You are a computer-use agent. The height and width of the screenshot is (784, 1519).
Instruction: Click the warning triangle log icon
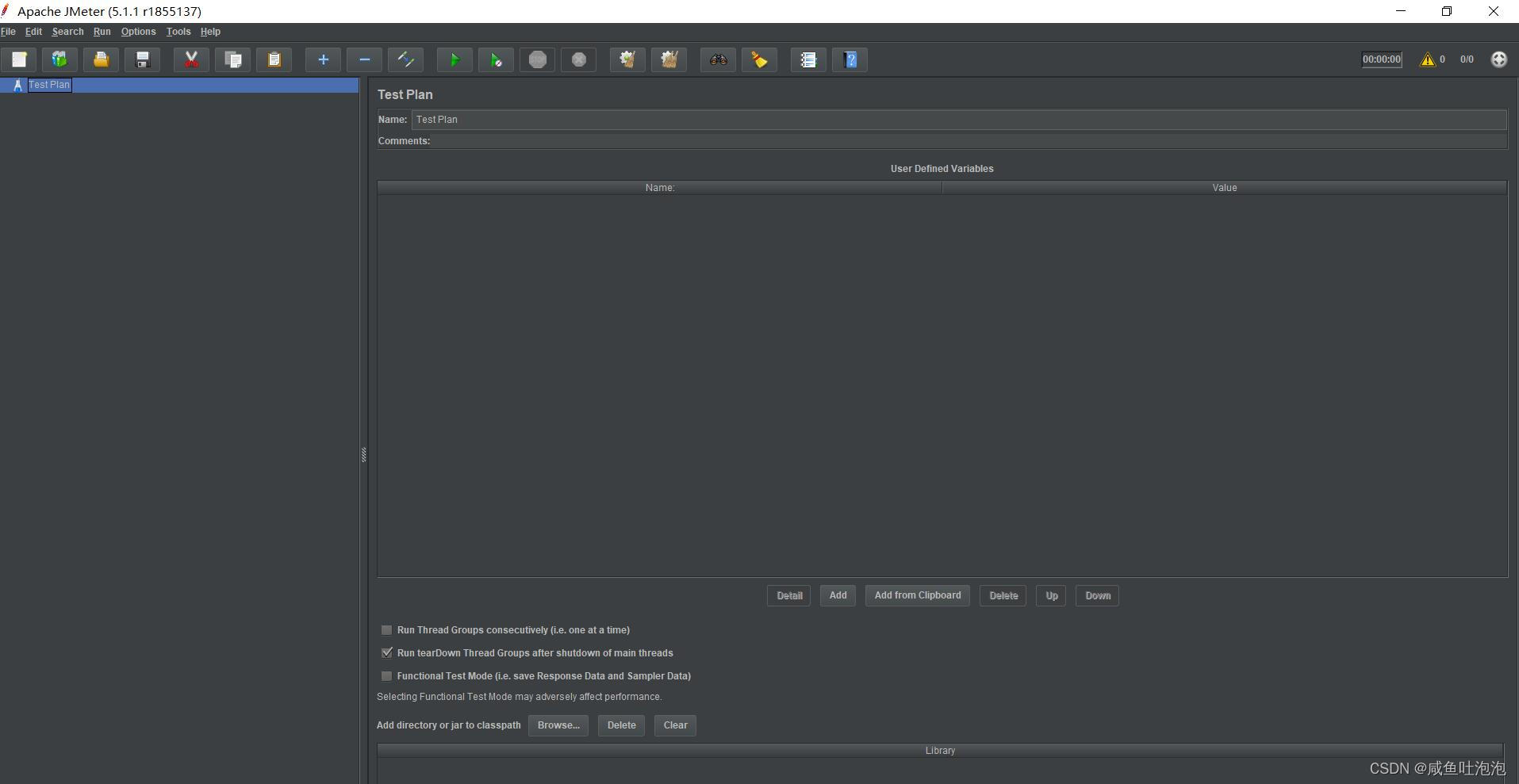pos(1428,59)
